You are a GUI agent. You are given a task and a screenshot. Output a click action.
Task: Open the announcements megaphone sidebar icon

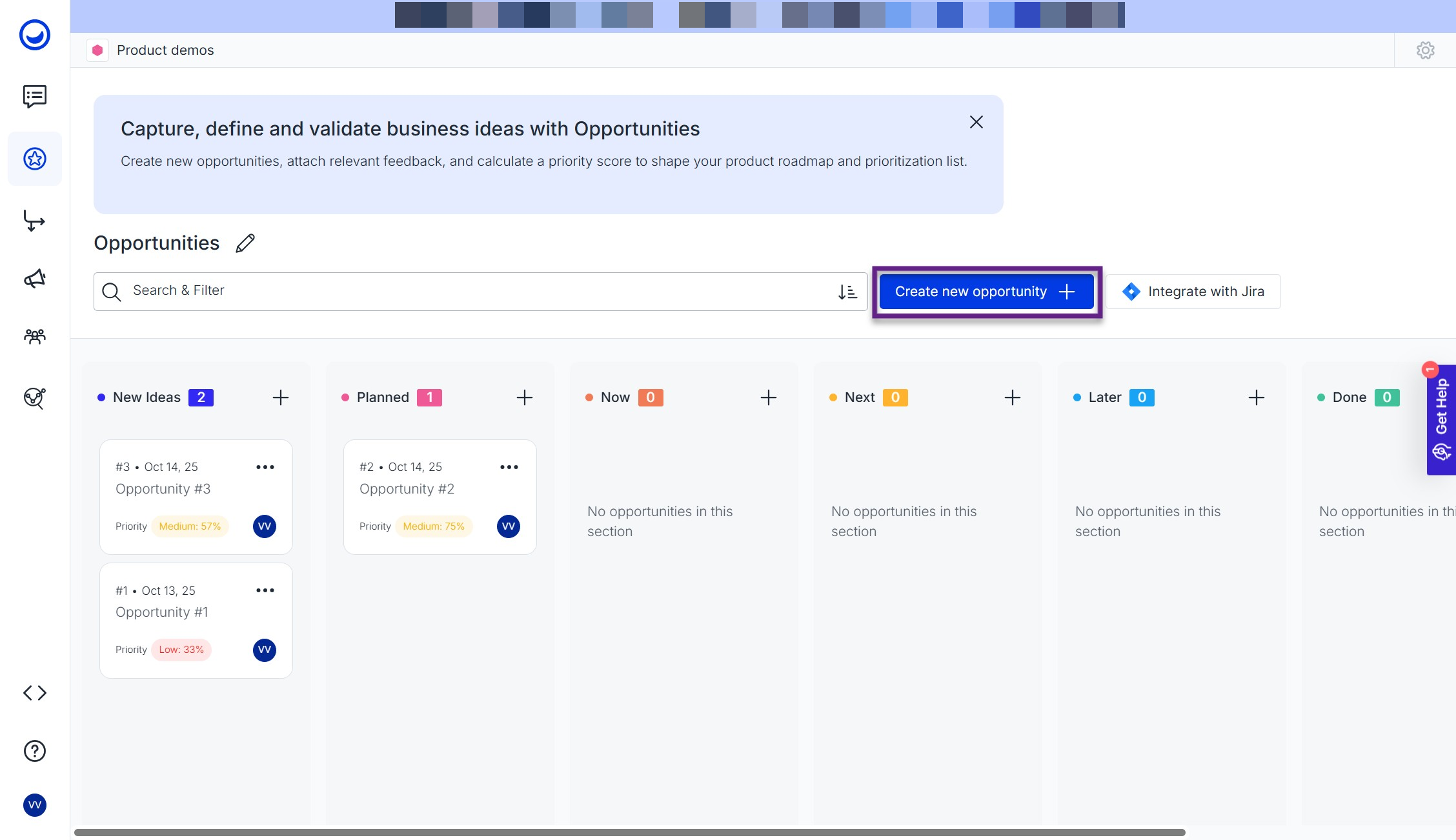[x=35, y=279]
